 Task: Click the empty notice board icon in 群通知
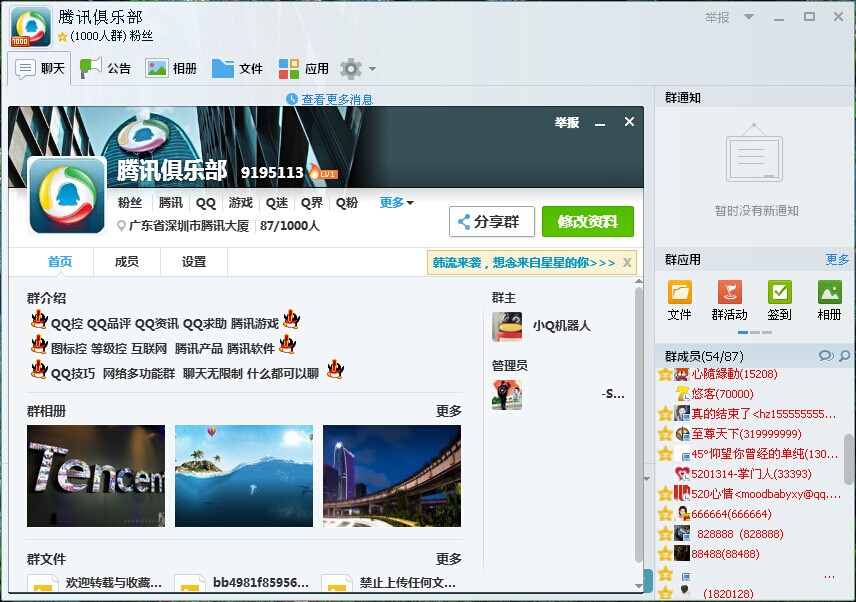(x=754, y=153)
